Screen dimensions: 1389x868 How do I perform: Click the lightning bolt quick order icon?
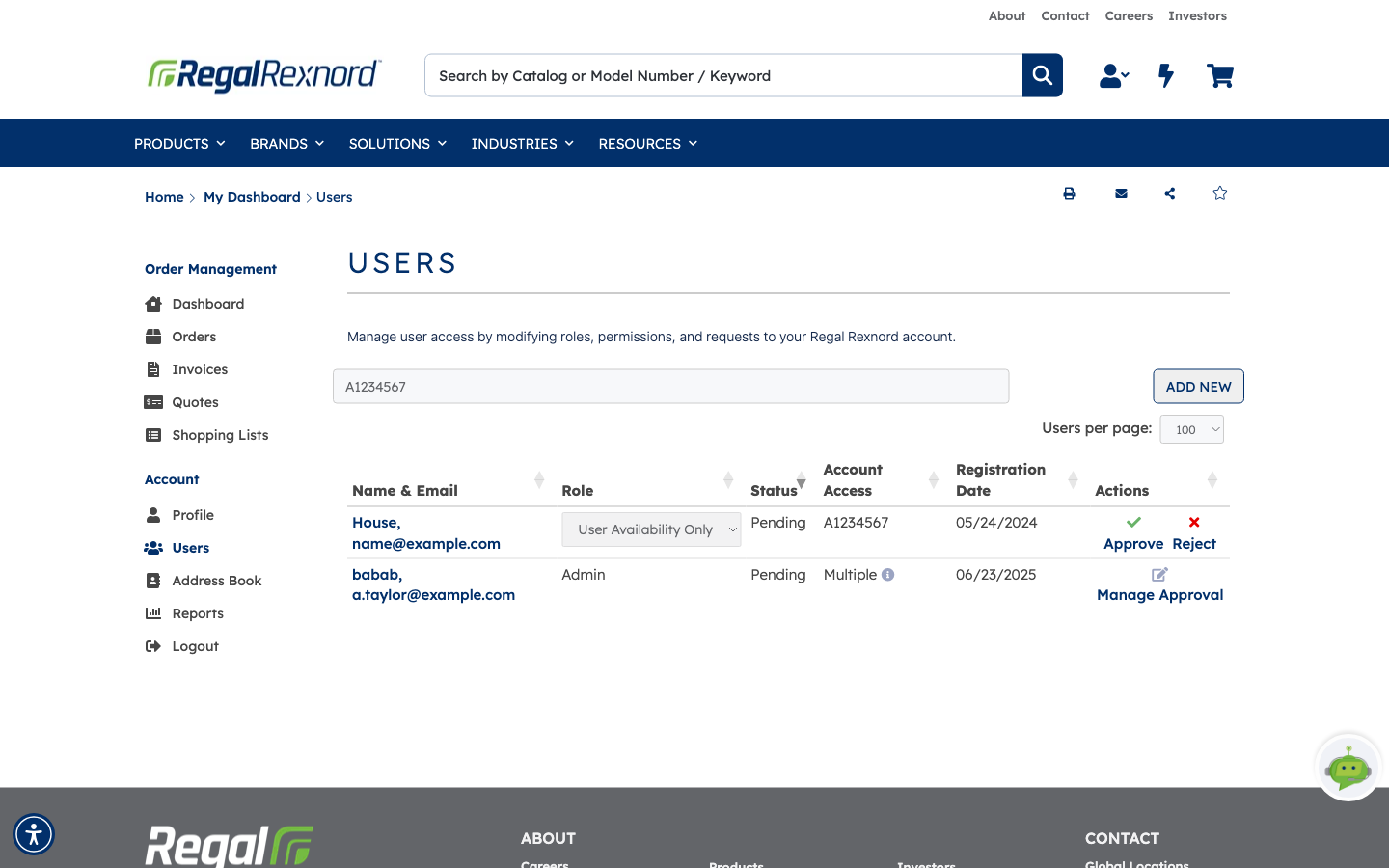tap(1166, 75)
